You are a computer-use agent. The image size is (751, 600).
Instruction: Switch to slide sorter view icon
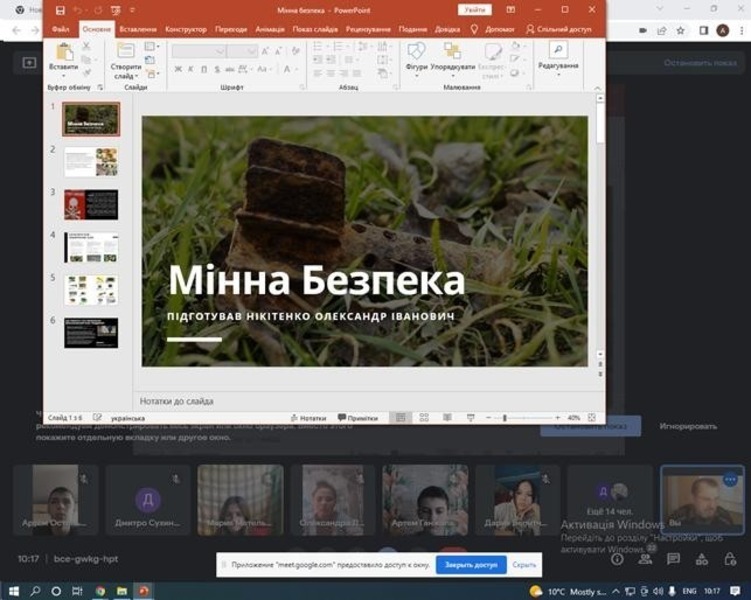424,417
